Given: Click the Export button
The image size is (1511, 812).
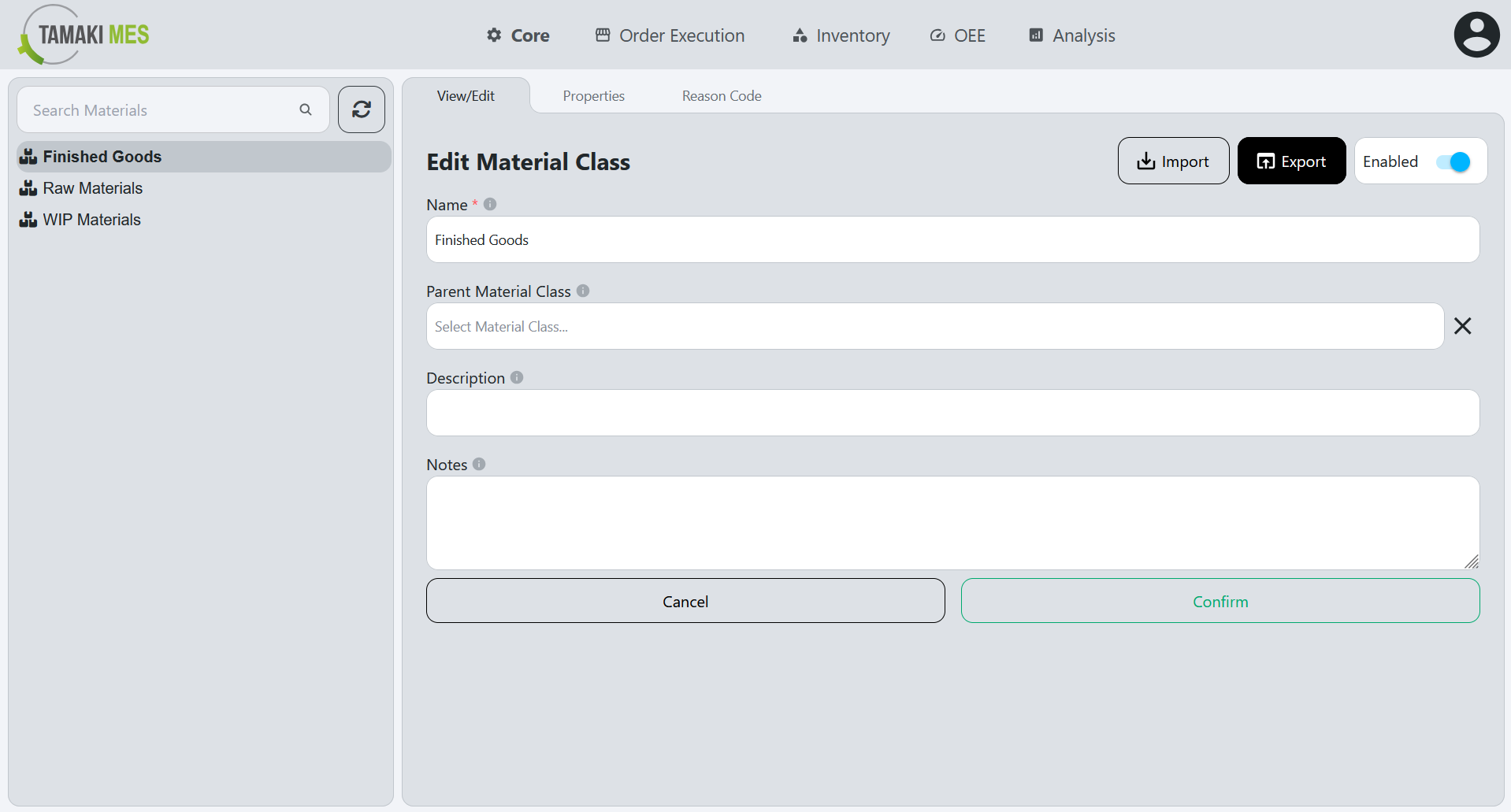Looking at the screenshot, I should click(x=1291, y=161).
